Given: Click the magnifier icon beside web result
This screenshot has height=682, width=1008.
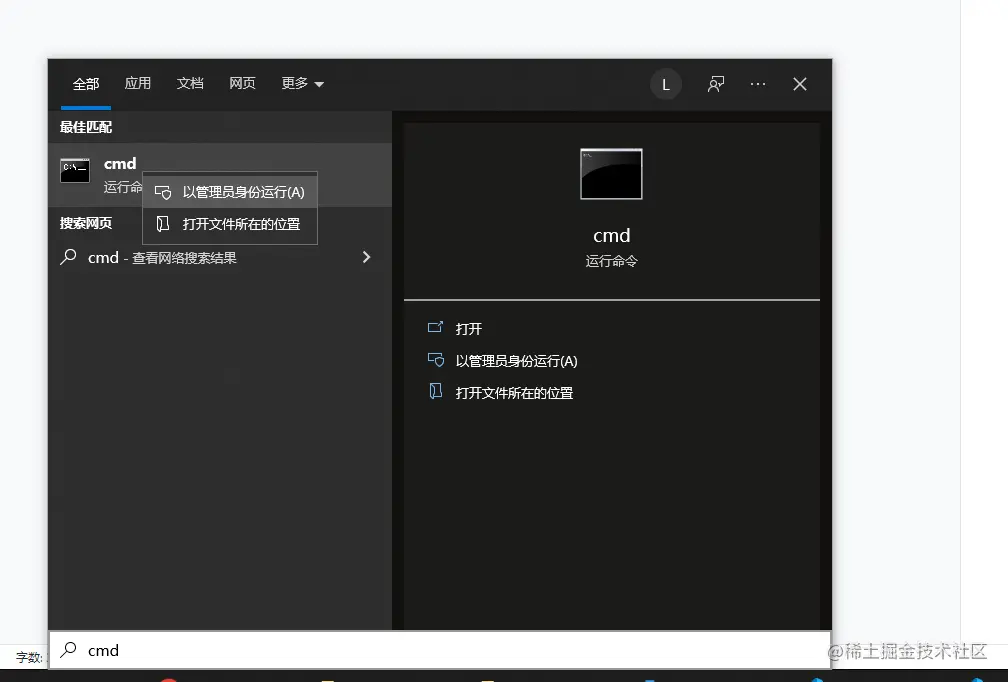Looking at the screenshot, I should pyautogui.click(x=68, y=257).
